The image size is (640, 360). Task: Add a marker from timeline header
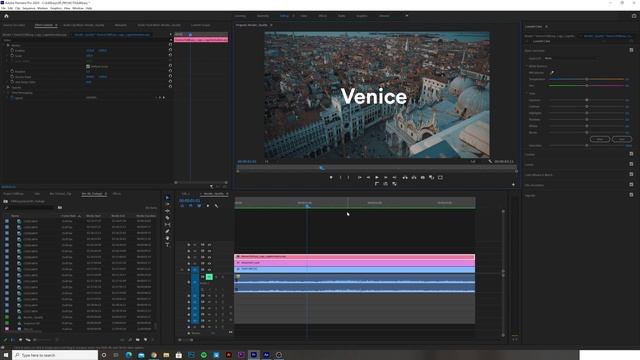(x=208, y=206)
